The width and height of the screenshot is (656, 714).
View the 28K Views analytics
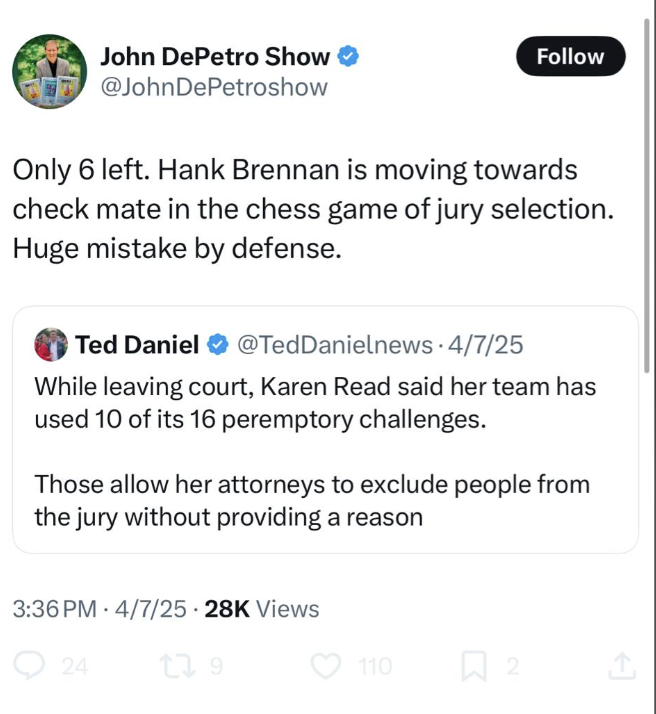[x=261, y=609]
